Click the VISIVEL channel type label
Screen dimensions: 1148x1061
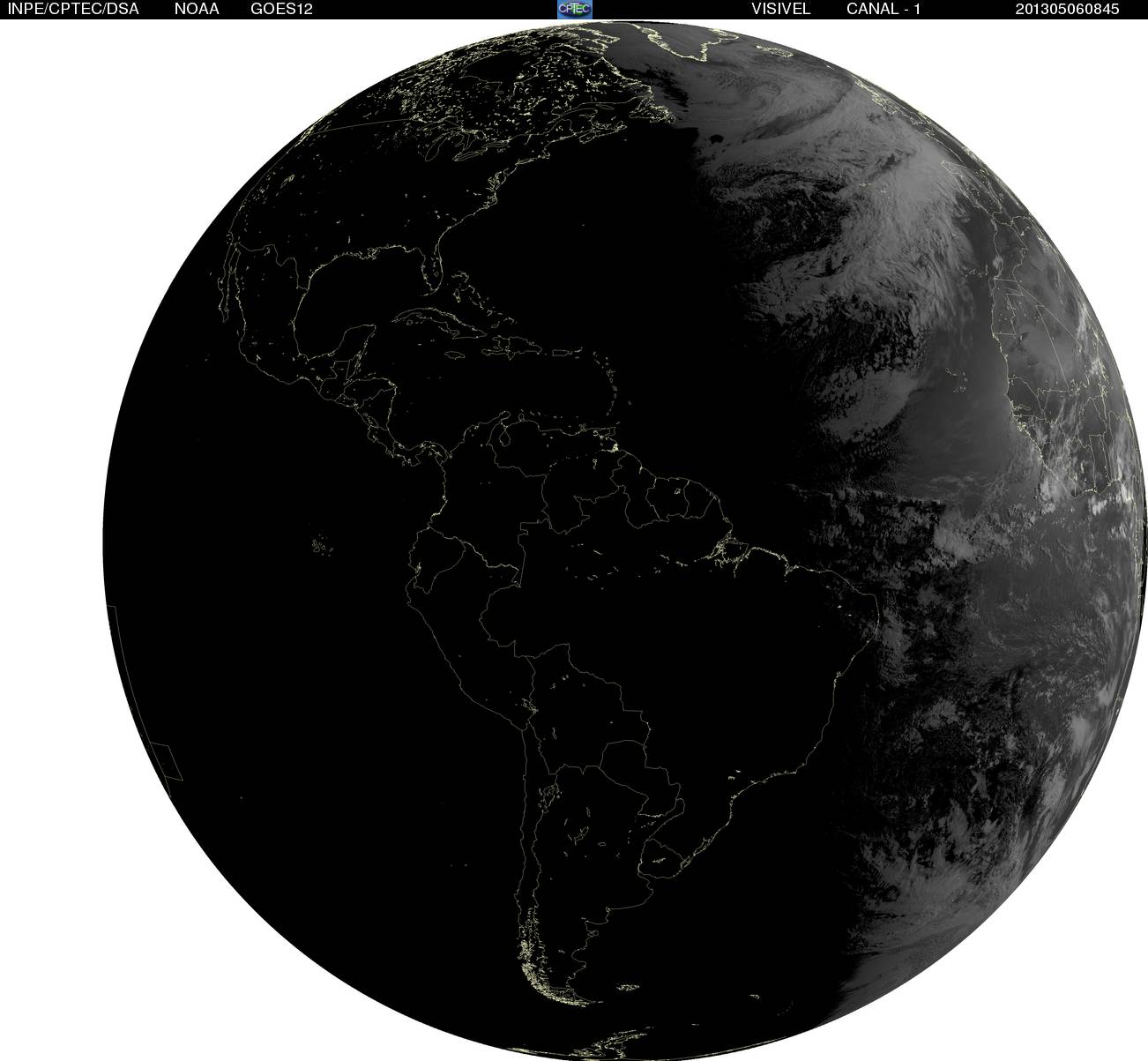(780, 9)
